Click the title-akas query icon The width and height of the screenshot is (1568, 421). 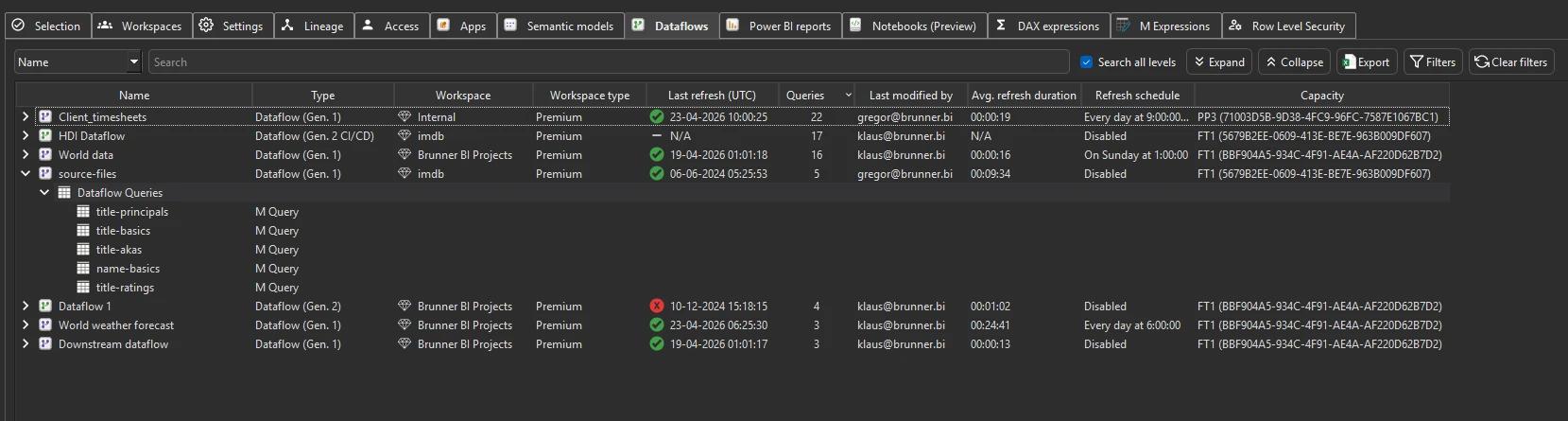pyautogui.click(x=83, y=250)
